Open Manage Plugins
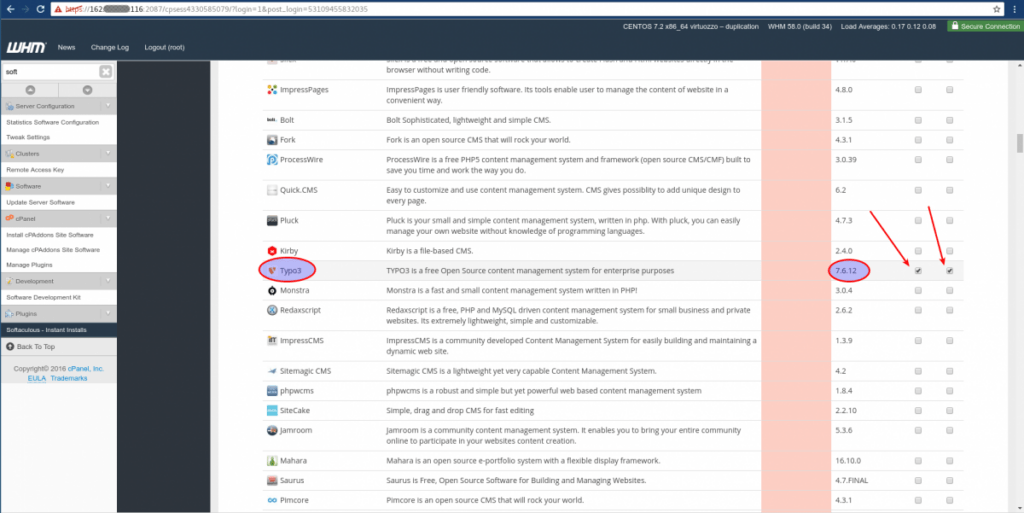The width and height of the screenshot is (1024, 513). [x=29, y=265]
